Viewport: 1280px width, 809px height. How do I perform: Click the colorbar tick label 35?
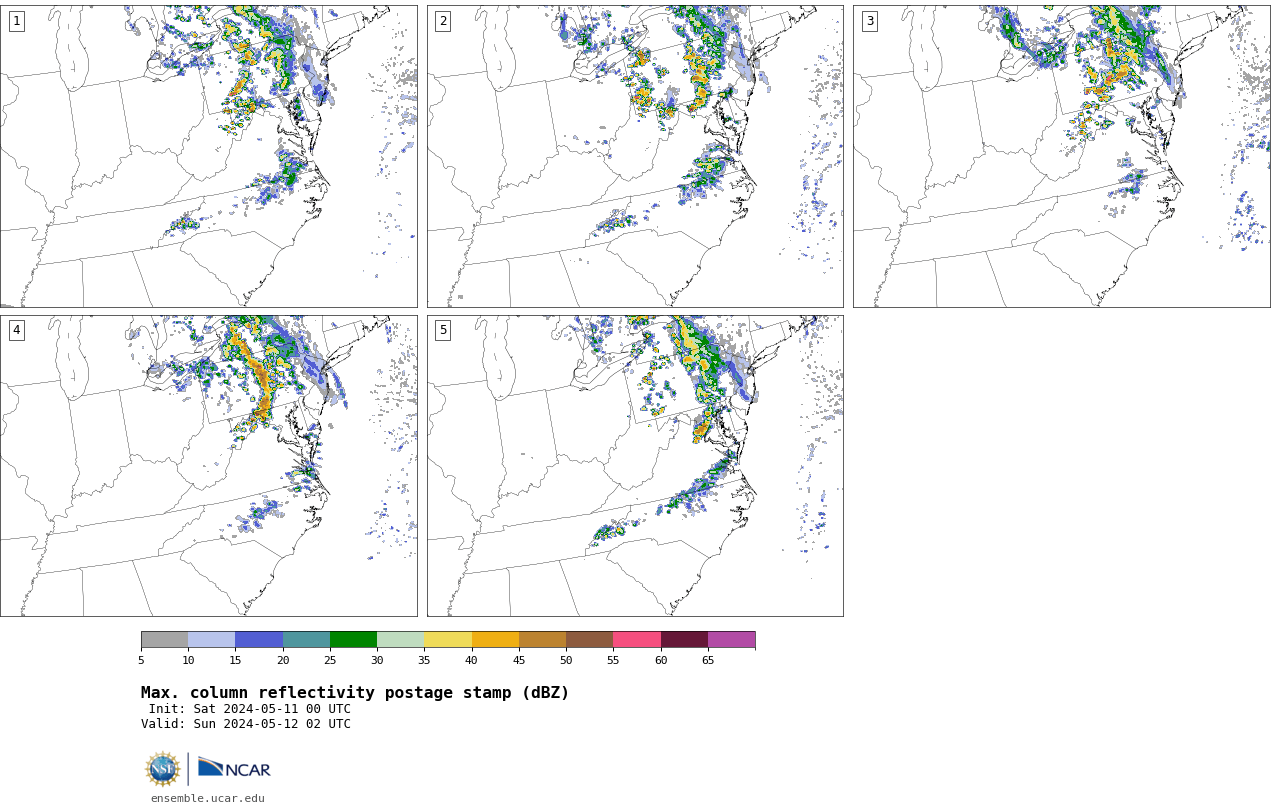coord(424,660)
